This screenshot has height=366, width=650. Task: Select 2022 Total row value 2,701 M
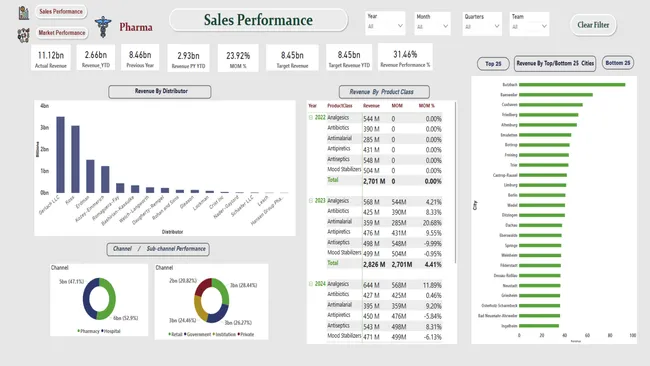374,181
